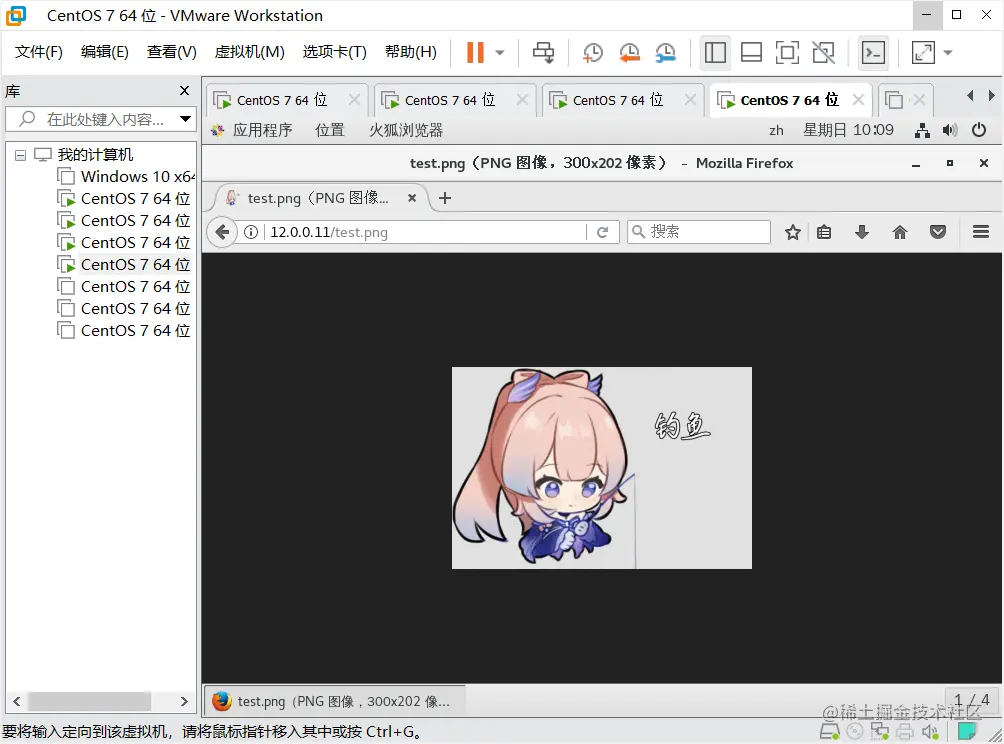Click the Pocket icon in Firefox toolbar
The height and width of the screenshot is (744, 1004).
point(937,231)
